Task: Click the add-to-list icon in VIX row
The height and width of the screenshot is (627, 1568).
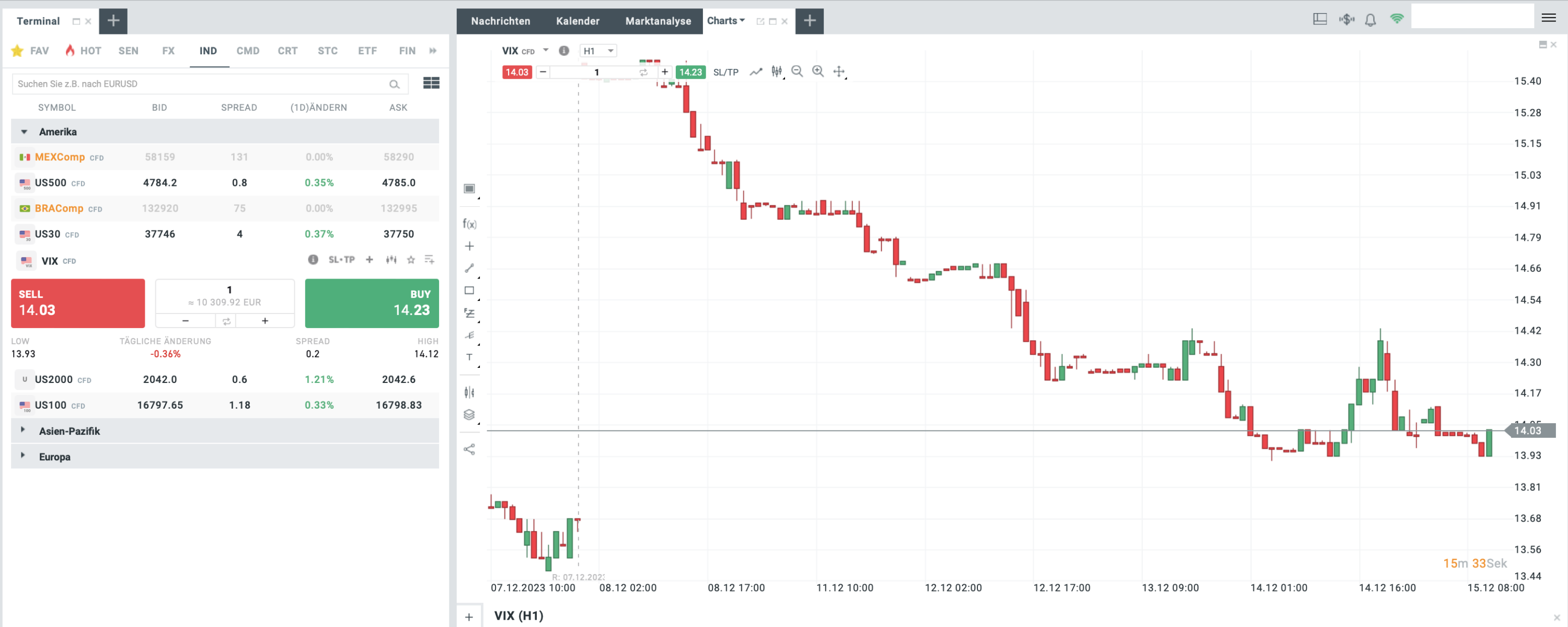Action: point(430,260)
